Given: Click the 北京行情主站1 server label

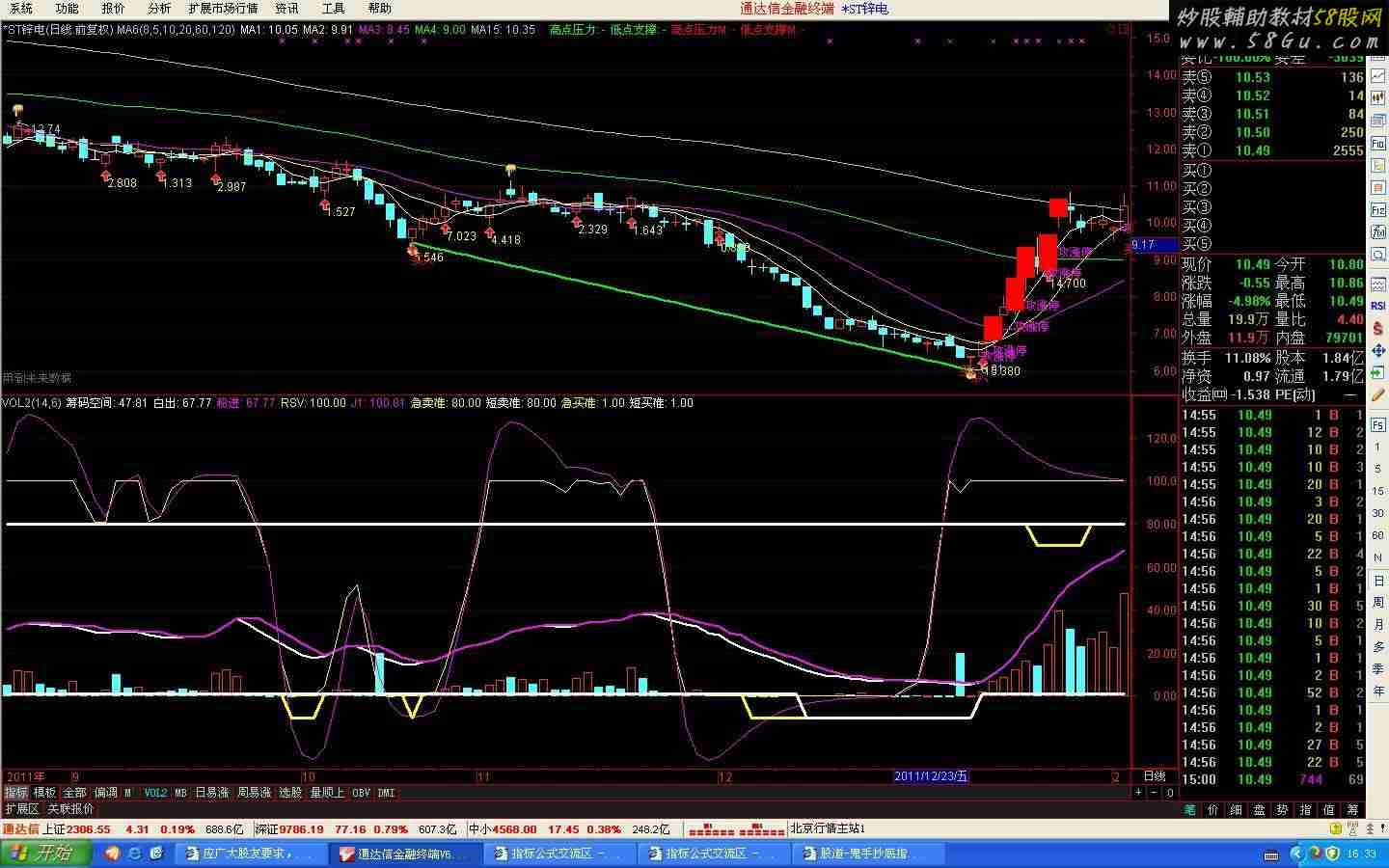Looking at the screenshot, I should pos(828,829).
